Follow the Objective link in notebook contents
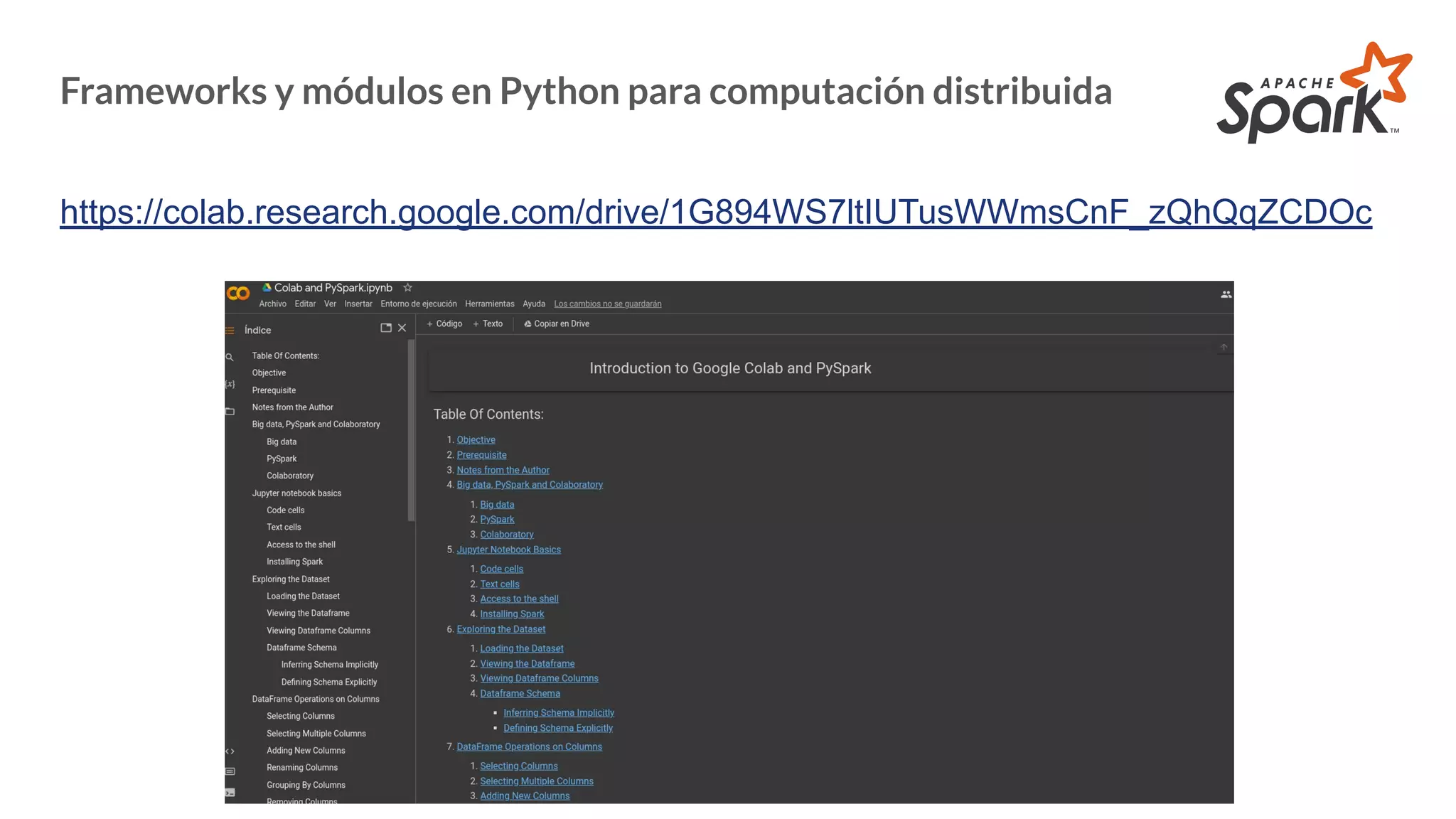Screen dimensions: 1456x819 [476, 440]
